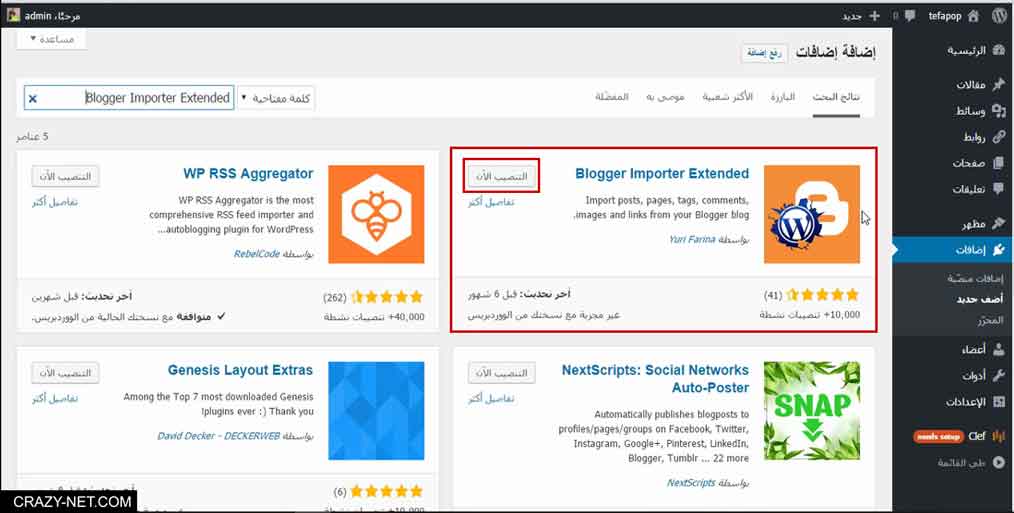The image size is (1014, 513).
Task: Open the Links (روابط) chain icon
Action: 998,136
